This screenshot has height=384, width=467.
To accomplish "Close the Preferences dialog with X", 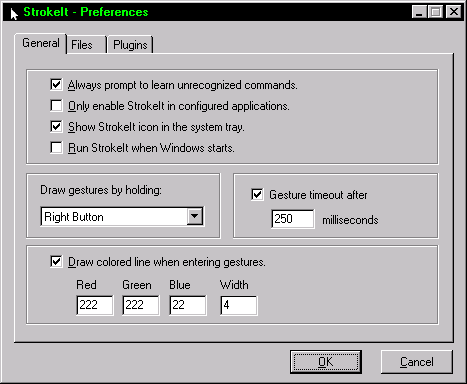I will [454, 12].
